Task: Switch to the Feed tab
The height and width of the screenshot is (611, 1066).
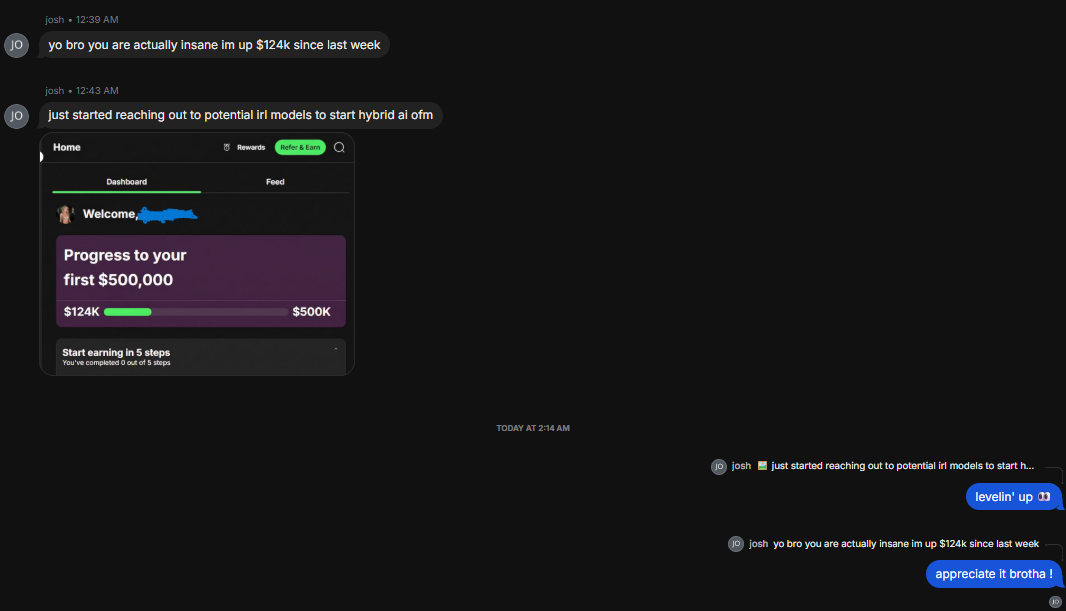Action: pos(275,182)
